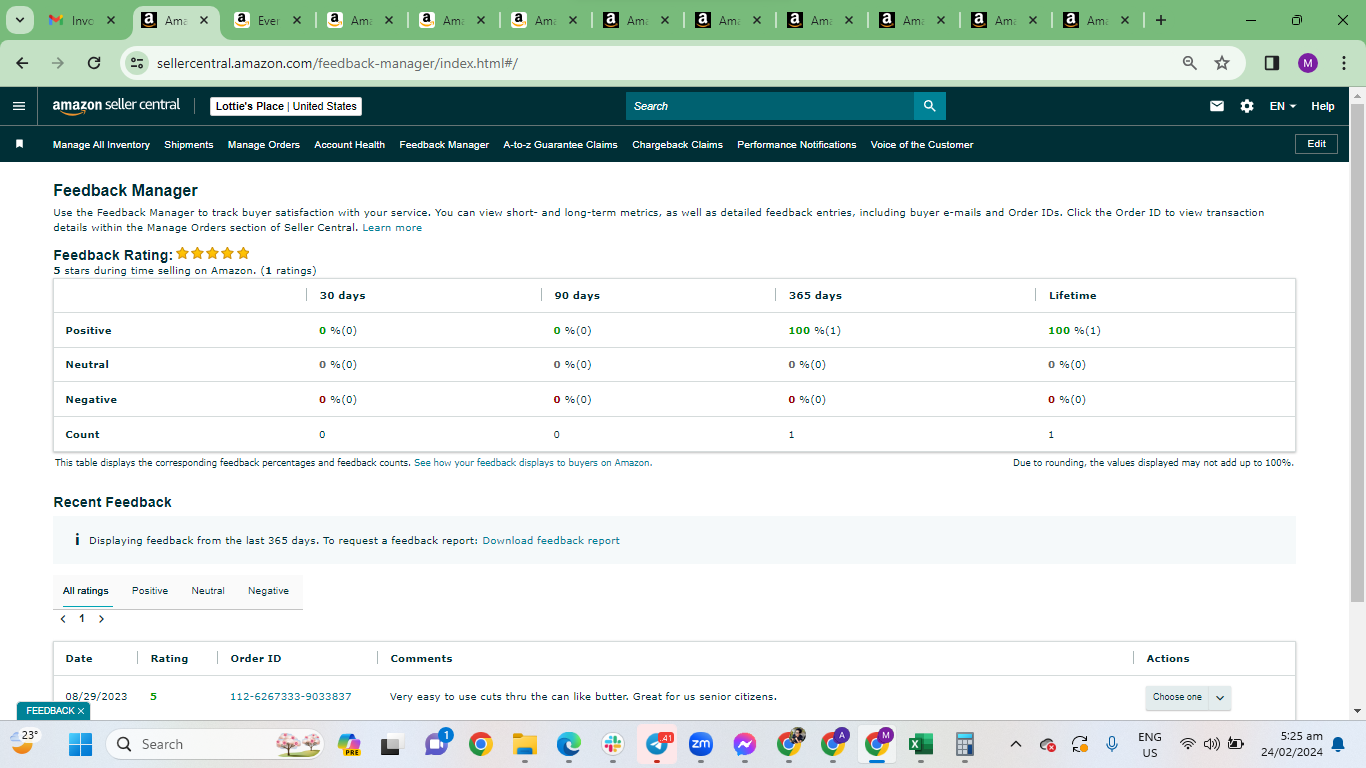Screen dimensions: 1366x768
Task: Click the Learn more link
Action: pos(392,228)
